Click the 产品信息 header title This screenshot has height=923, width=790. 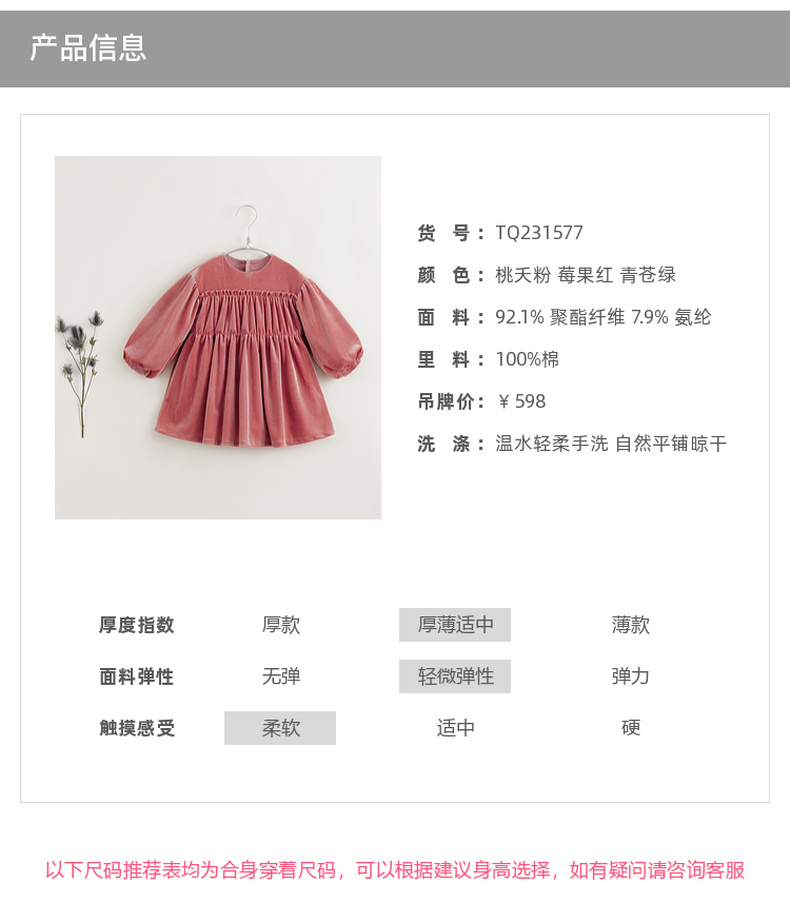click(x=88, y=48)
